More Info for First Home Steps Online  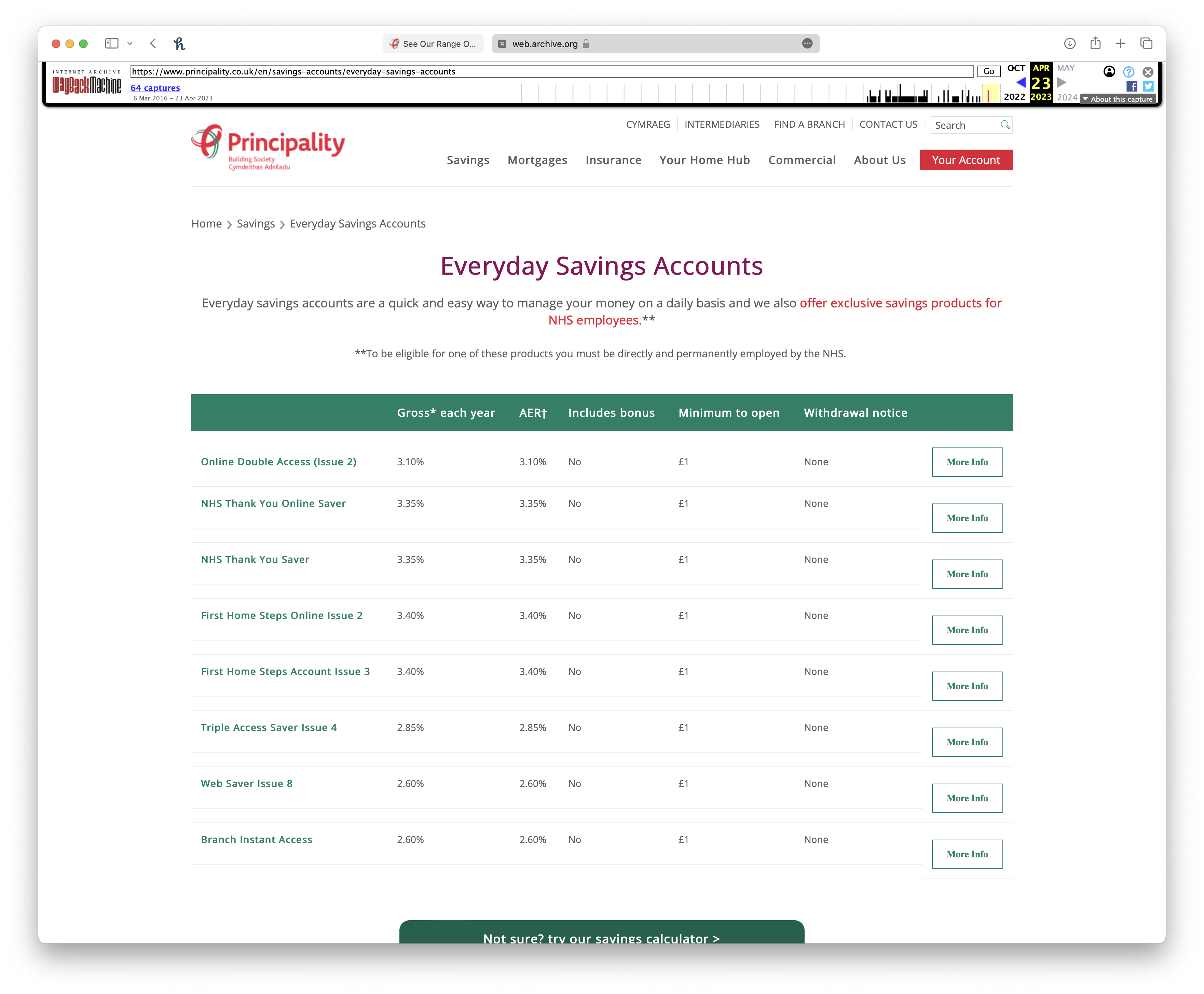(x=967, y=630)
